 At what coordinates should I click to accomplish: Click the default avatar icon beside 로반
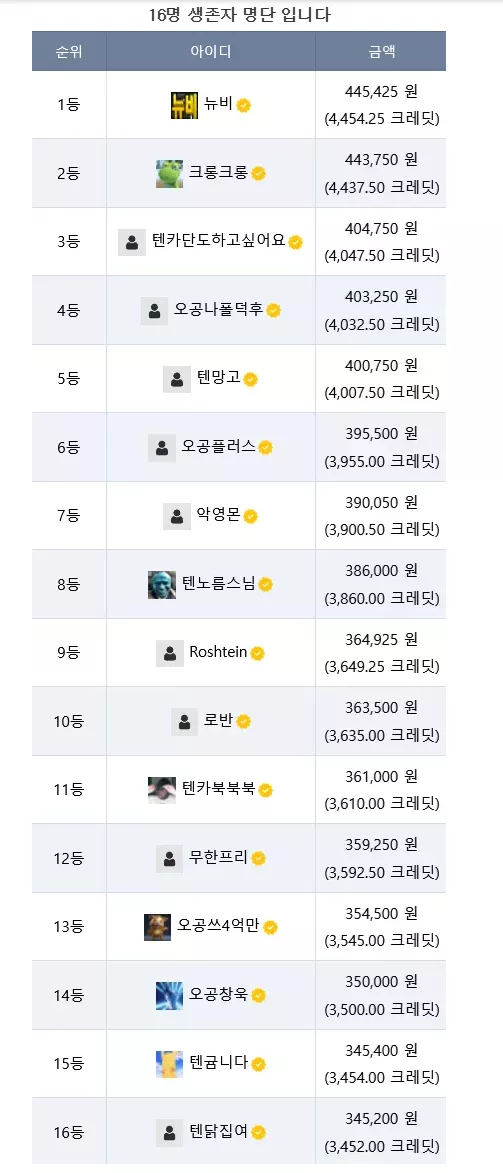184,722
